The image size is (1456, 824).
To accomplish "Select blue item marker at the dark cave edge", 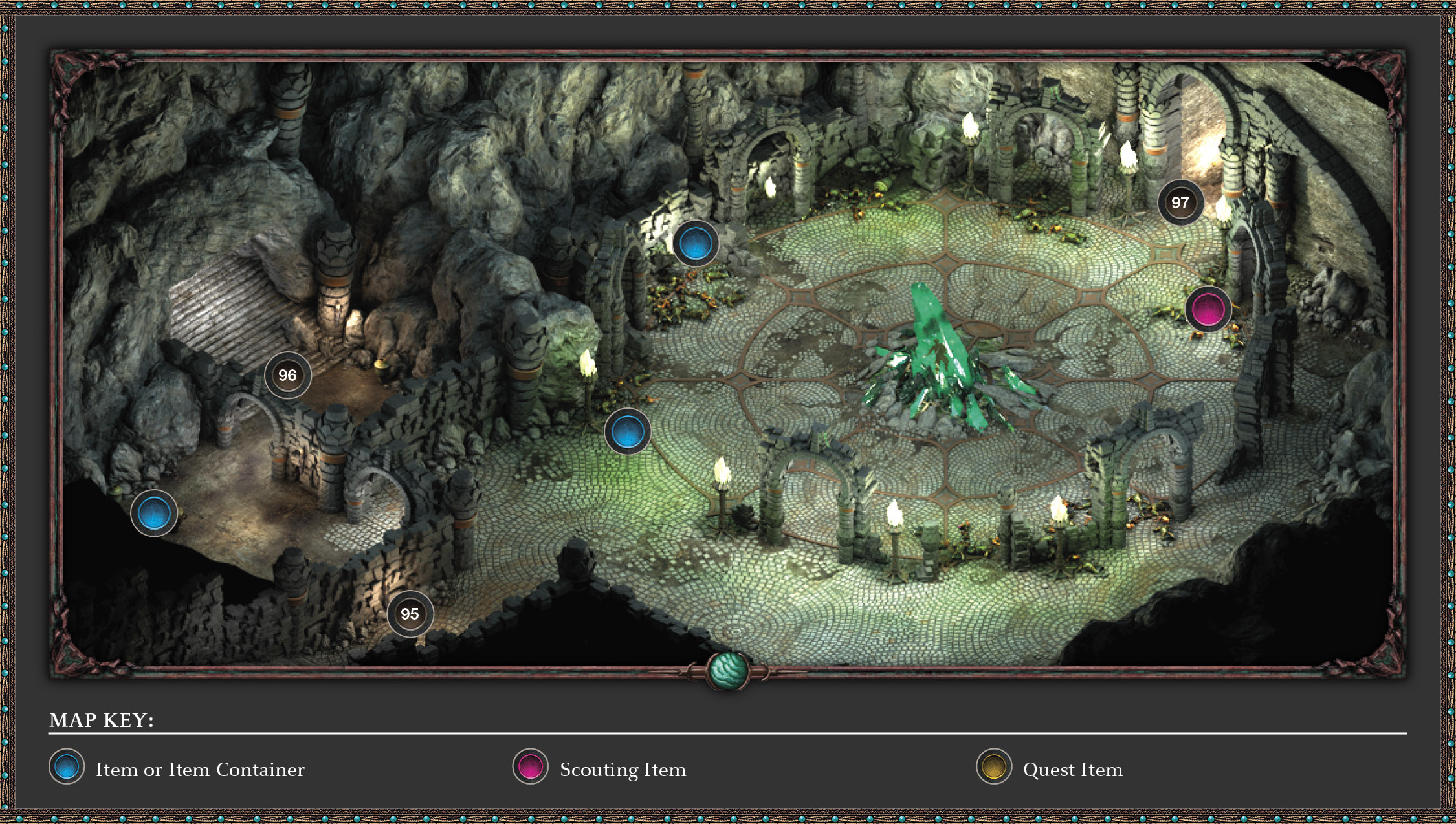I will (x=154, y=513).
